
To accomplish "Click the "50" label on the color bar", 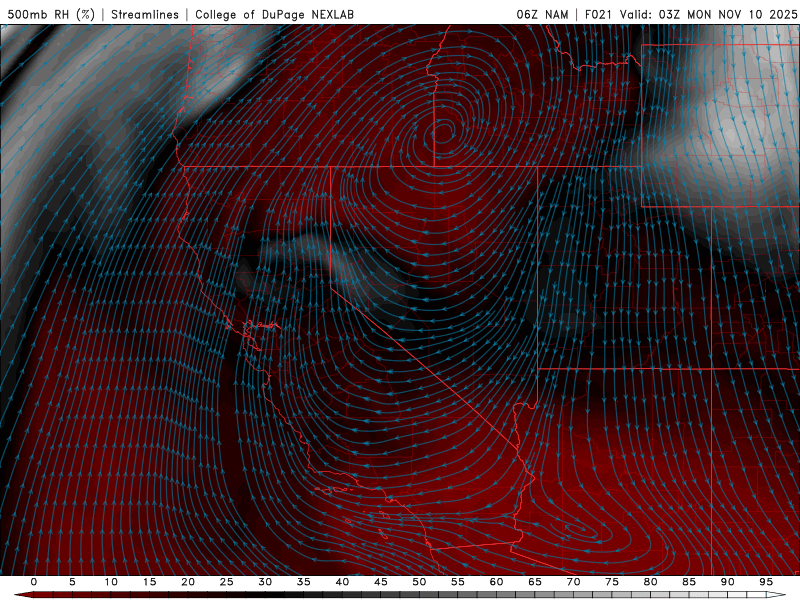I will 419,582.
